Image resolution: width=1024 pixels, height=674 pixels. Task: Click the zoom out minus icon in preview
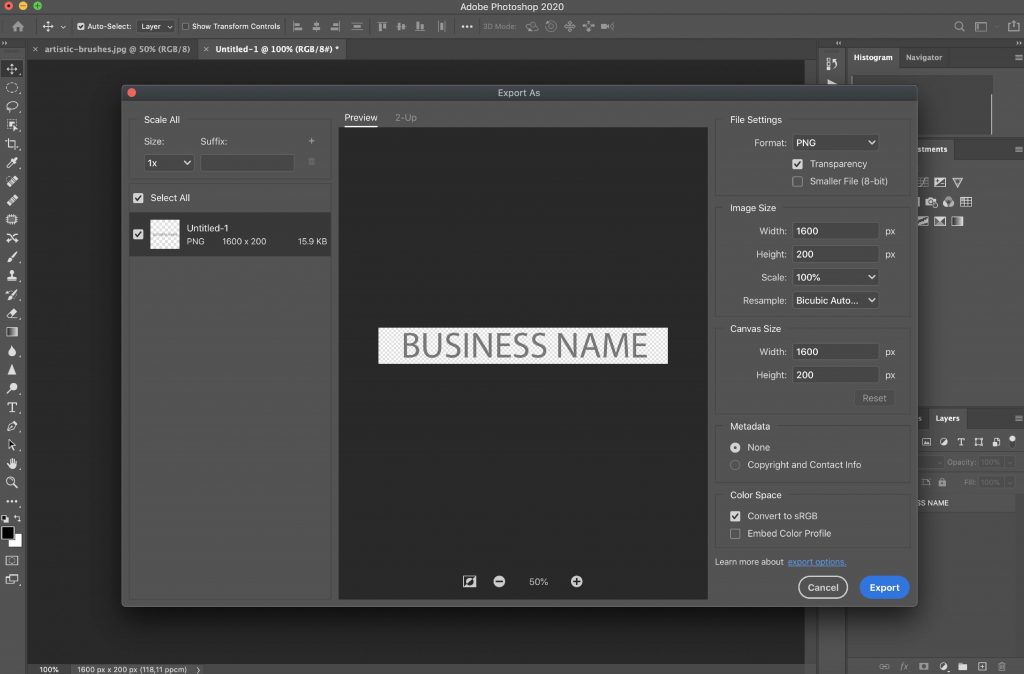pos(499,581)
